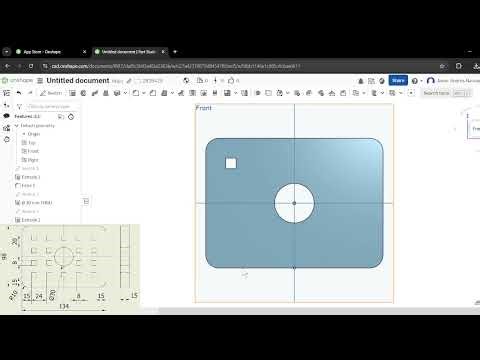Select the Hole tool icon
480x360 pixels.
coord(204,93)
